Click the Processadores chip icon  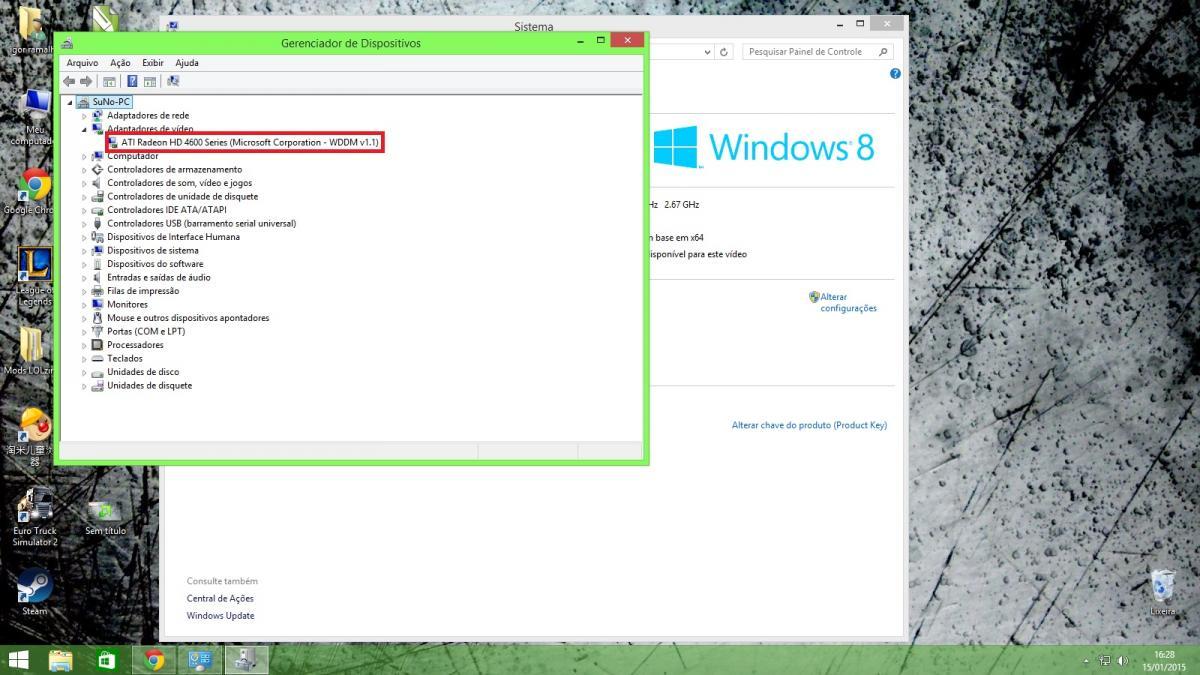pos(97,345)
